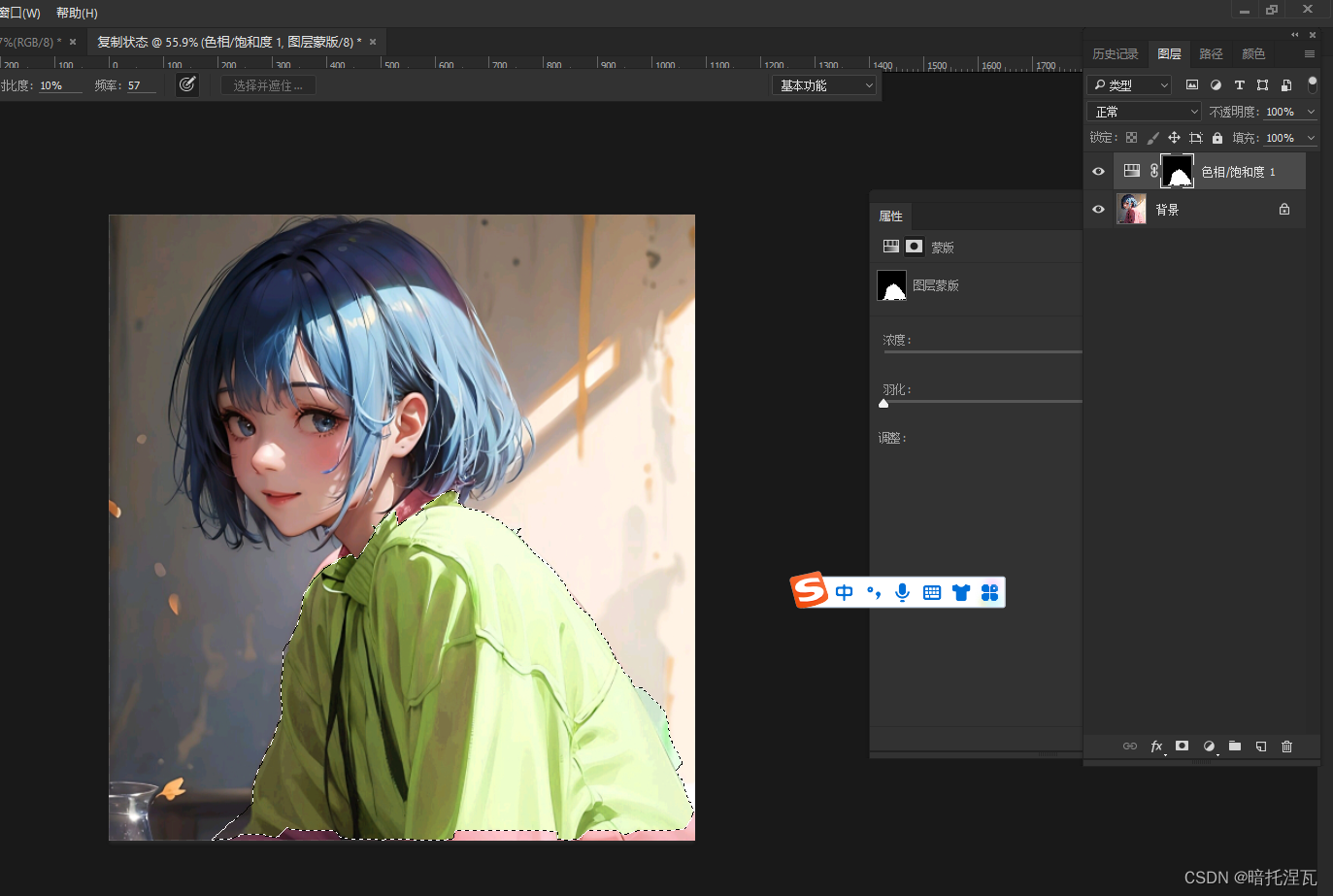
Task: Open the Layers panel options menu
Action: (x=1310, y=54)
